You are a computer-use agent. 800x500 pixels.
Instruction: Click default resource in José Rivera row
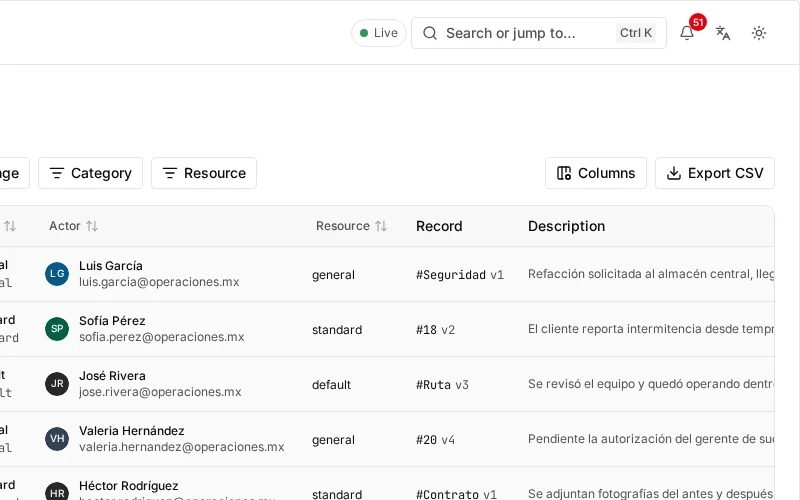[331, 385]
